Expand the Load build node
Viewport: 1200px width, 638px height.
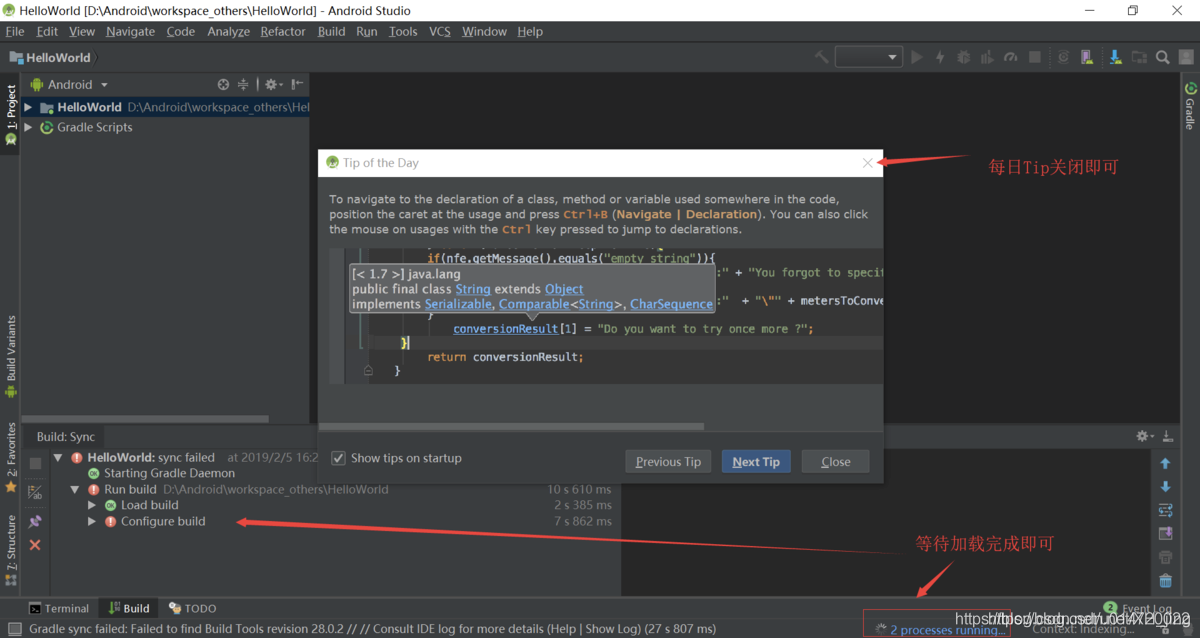click(x=92, y=505)
